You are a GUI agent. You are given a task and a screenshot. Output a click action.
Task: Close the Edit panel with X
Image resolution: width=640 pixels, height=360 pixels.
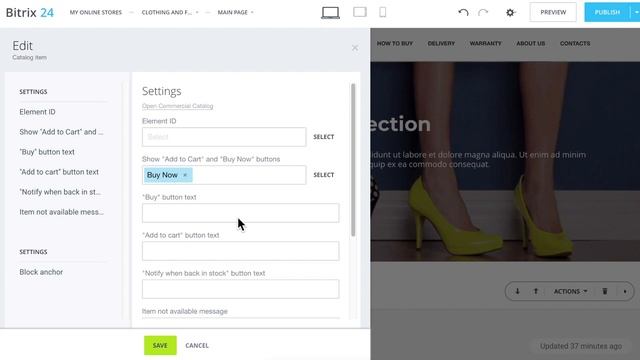pos(355,48)
